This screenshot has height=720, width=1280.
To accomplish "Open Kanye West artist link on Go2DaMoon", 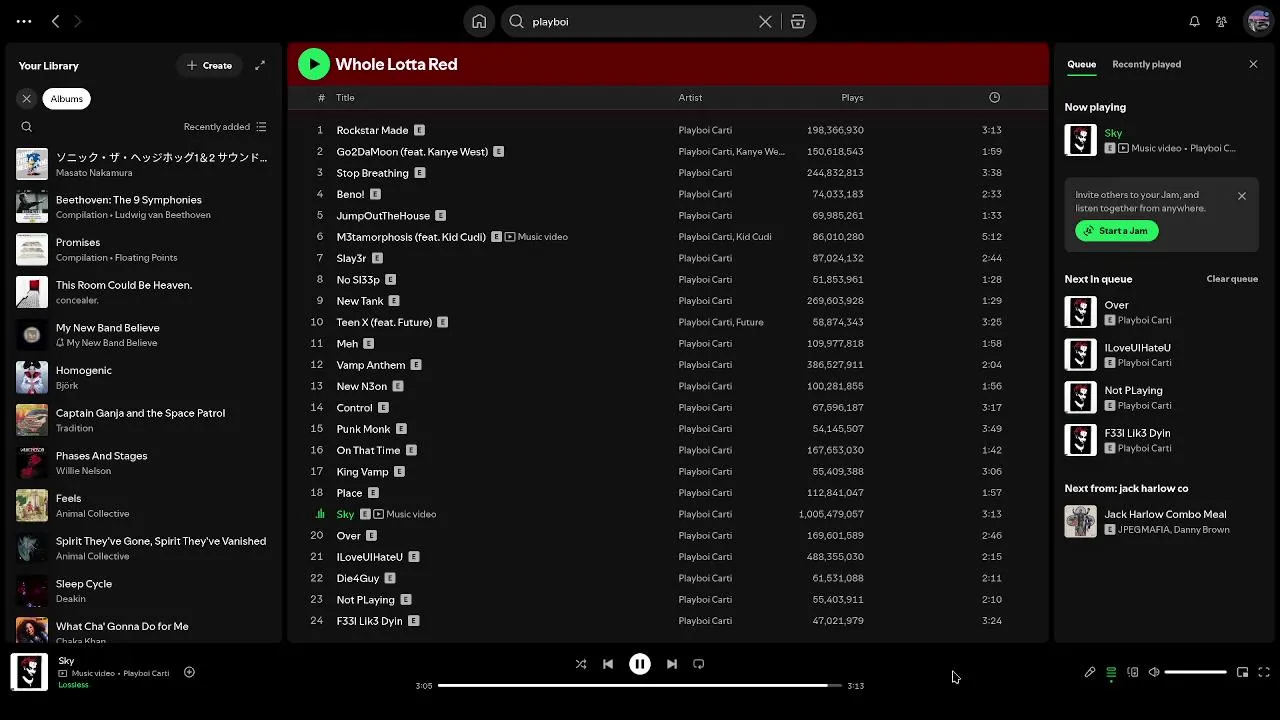I will [x=760, y=152].
